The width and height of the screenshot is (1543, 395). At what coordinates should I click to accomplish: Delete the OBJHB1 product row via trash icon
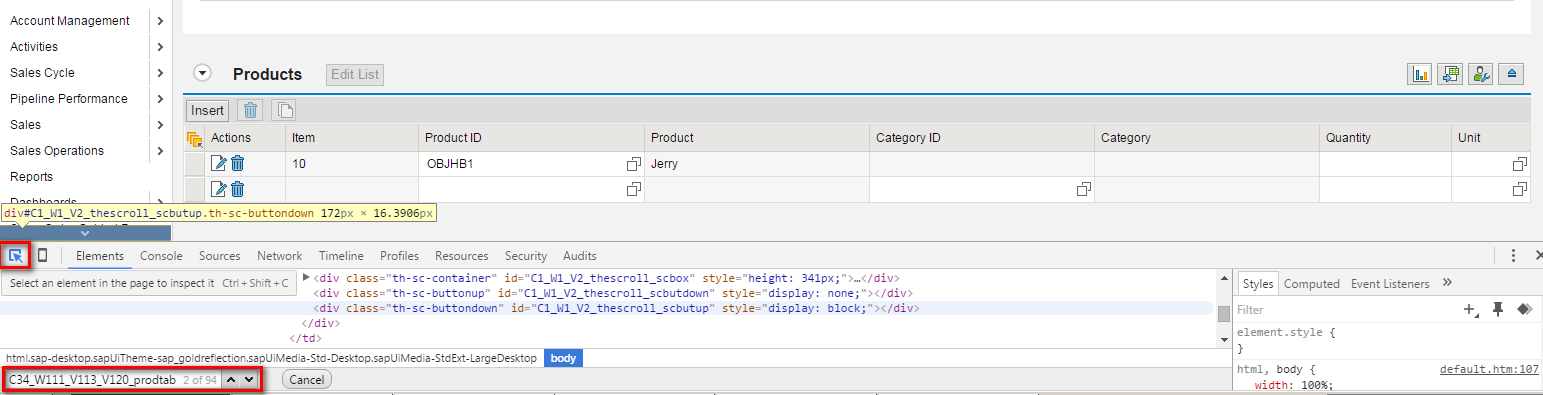pos(237,163)
